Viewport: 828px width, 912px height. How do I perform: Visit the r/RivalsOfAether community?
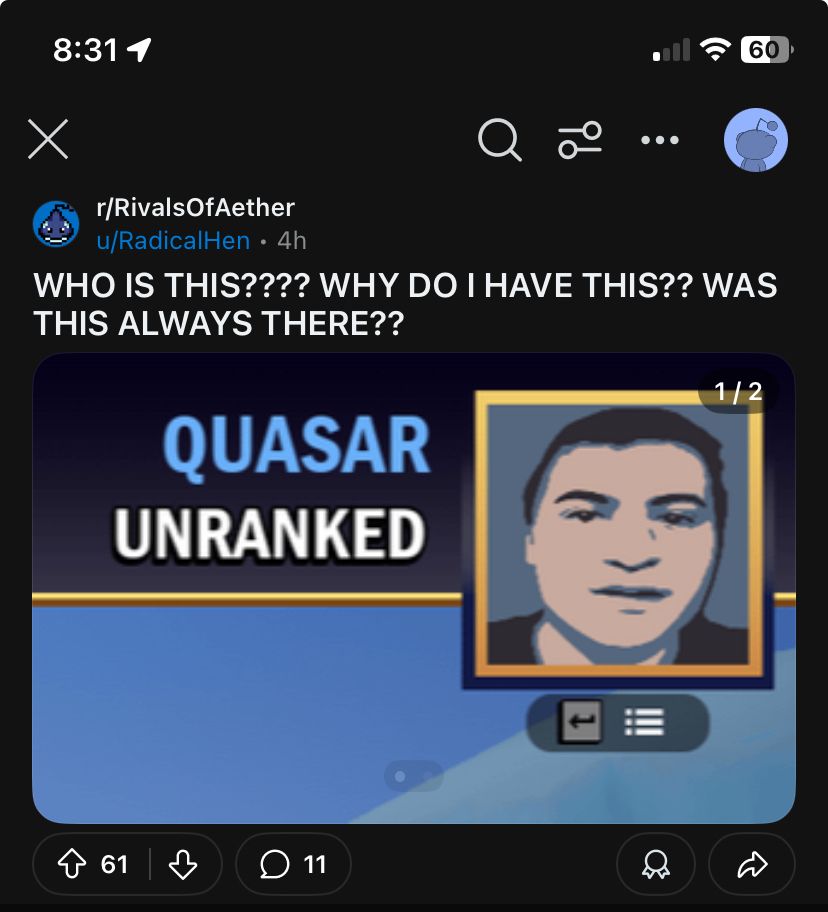pos(196,208)
